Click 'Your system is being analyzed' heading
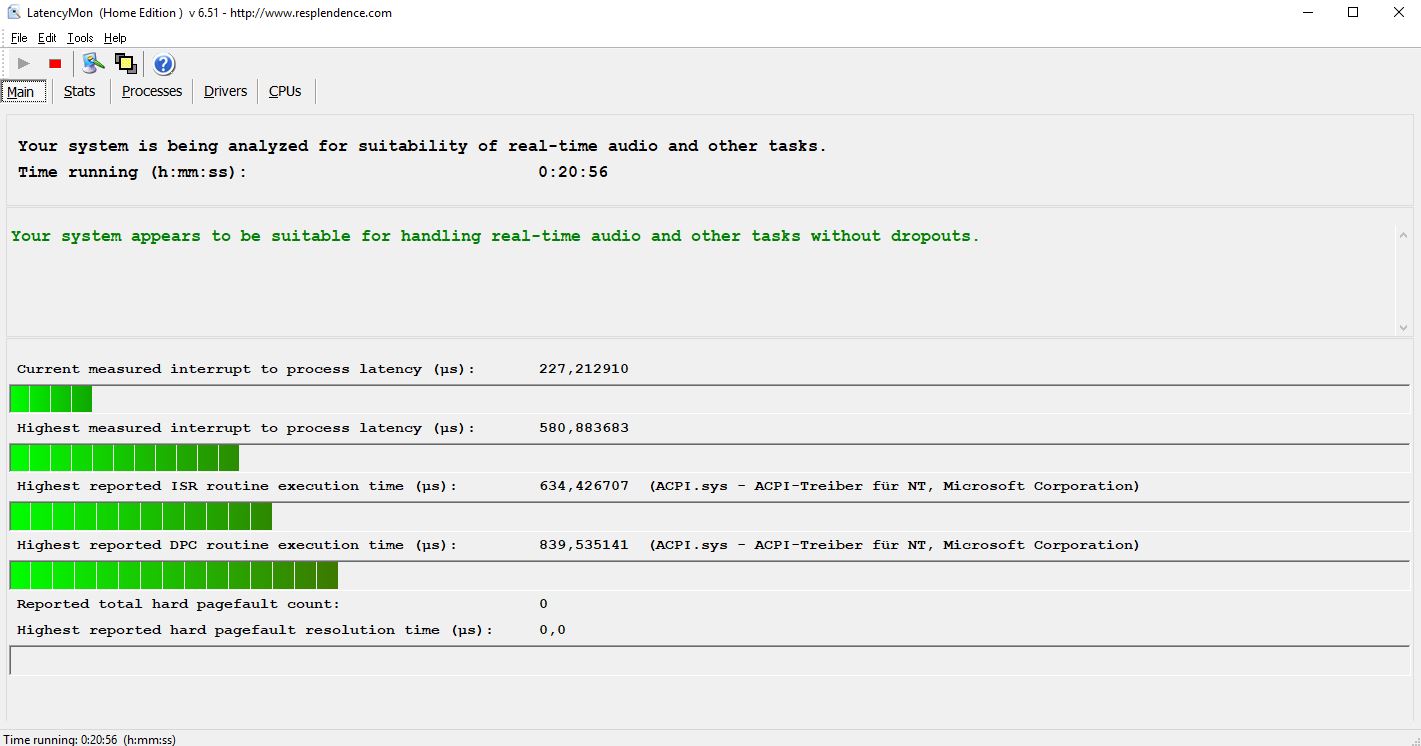The image size is (1421, 746). click(422, 146)
